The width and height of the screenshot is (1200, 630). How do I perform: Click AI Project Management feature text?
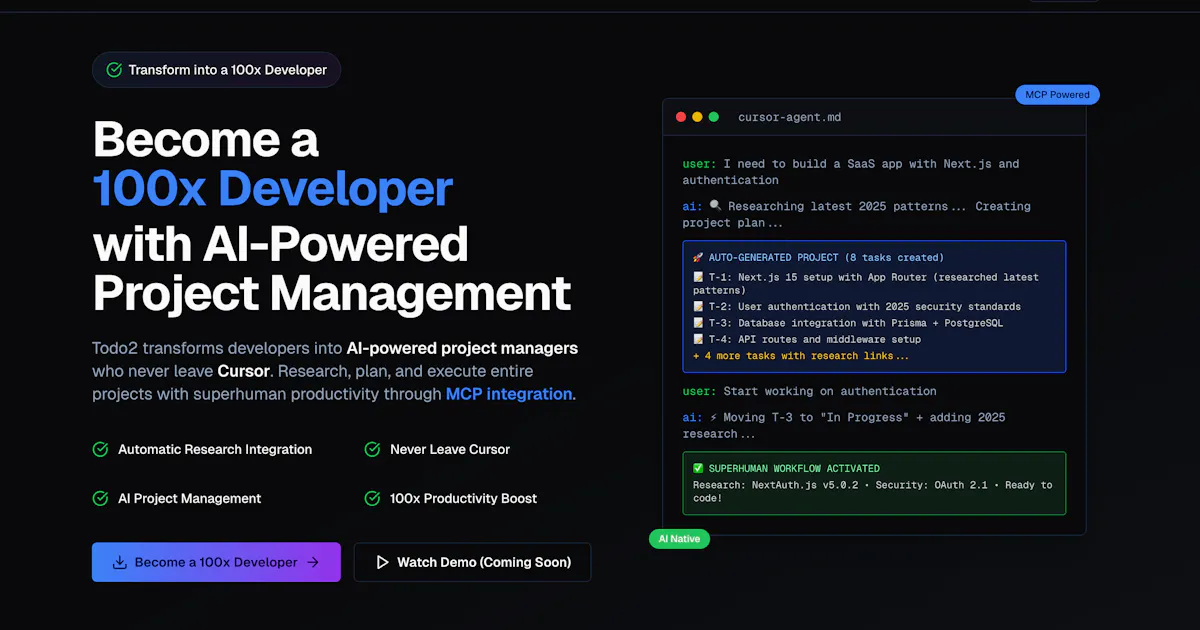pos(190,498)
